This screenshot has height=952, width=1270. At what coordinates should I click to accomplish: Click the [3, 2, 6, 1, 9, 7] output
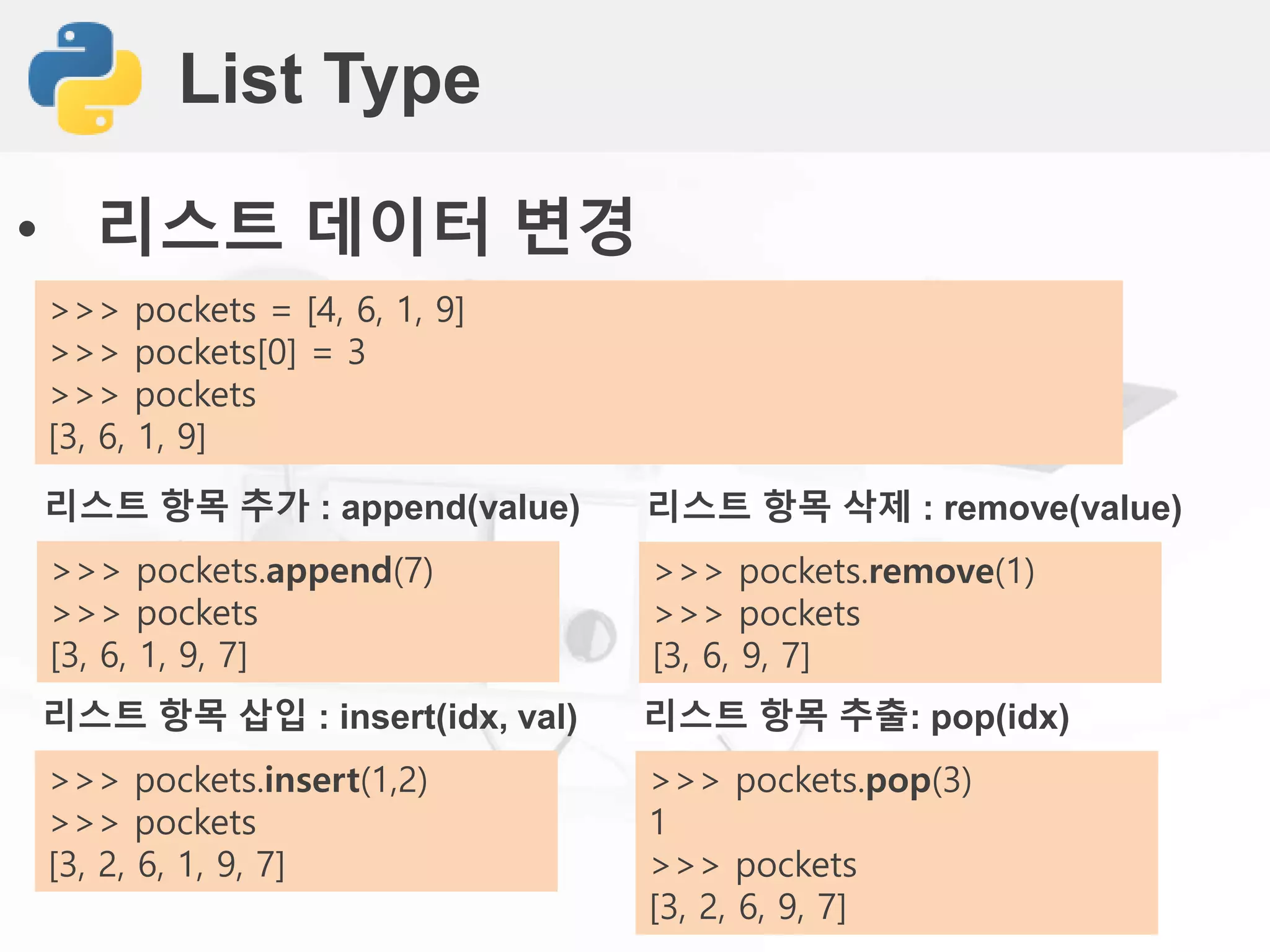coord(167,865)
